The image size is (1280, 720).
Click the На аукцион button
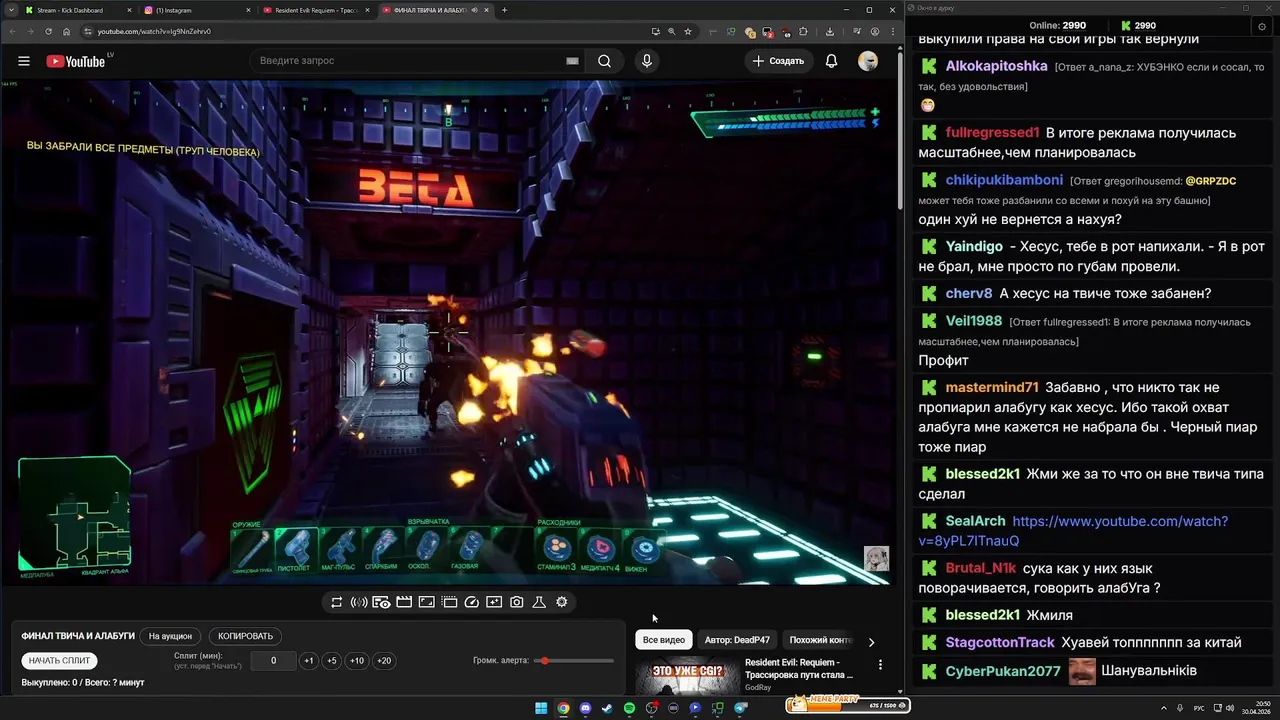(x=170, y=636)
